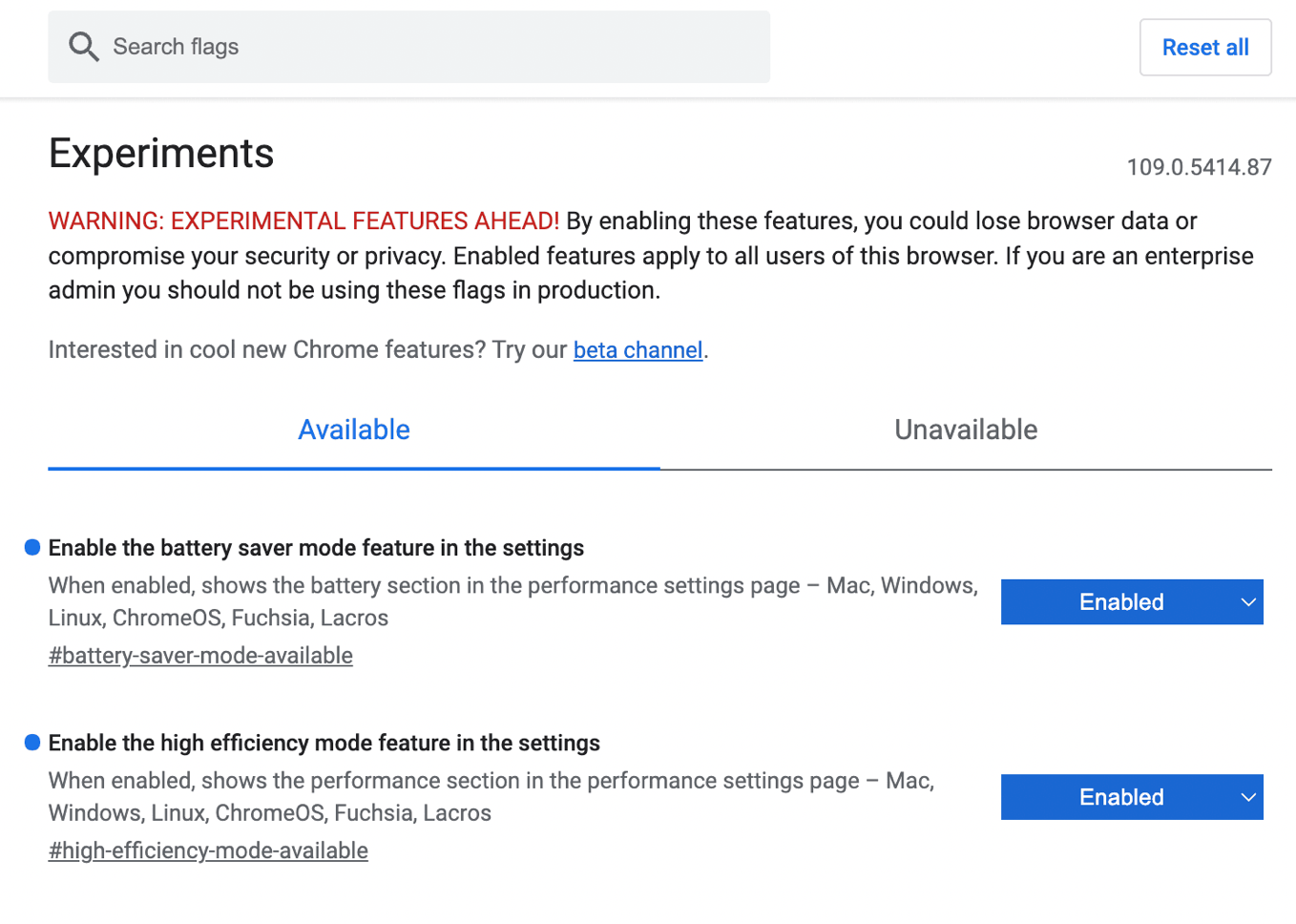This screenshot has height=924, width=1296.
Task: Click the performance section description text
Action: click(x=491, y=796)
